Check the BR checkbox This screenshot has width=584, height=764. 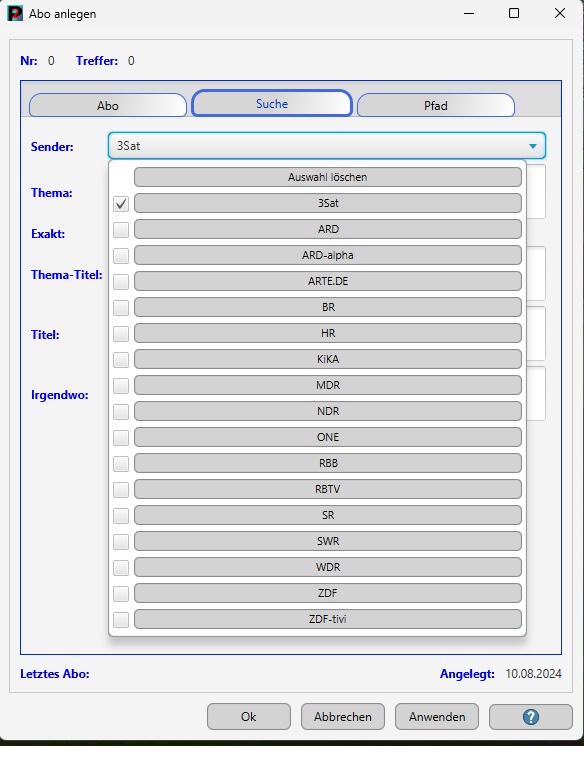point(121,307)
